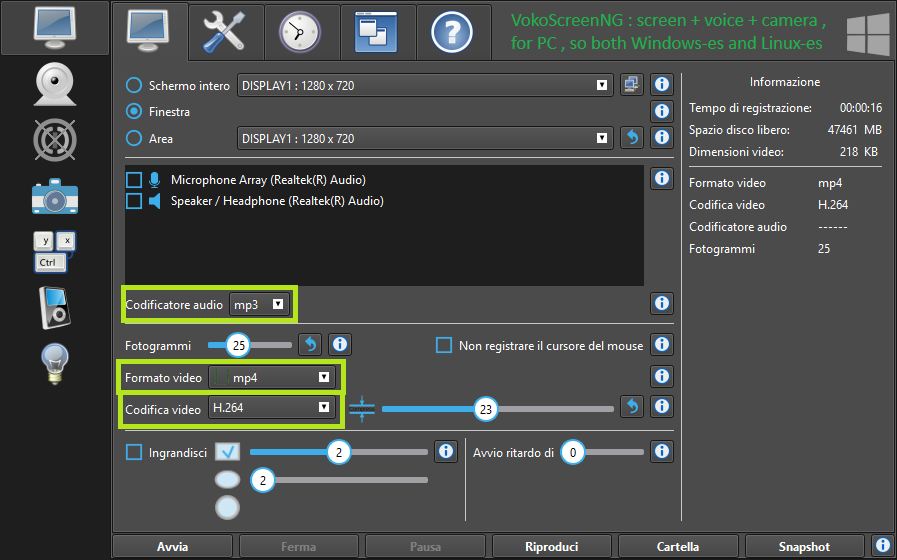The width and height of the screenshot is (897, 560).
Task: Open Formato video mp4 dropdown
Action: tap(272, 377)
